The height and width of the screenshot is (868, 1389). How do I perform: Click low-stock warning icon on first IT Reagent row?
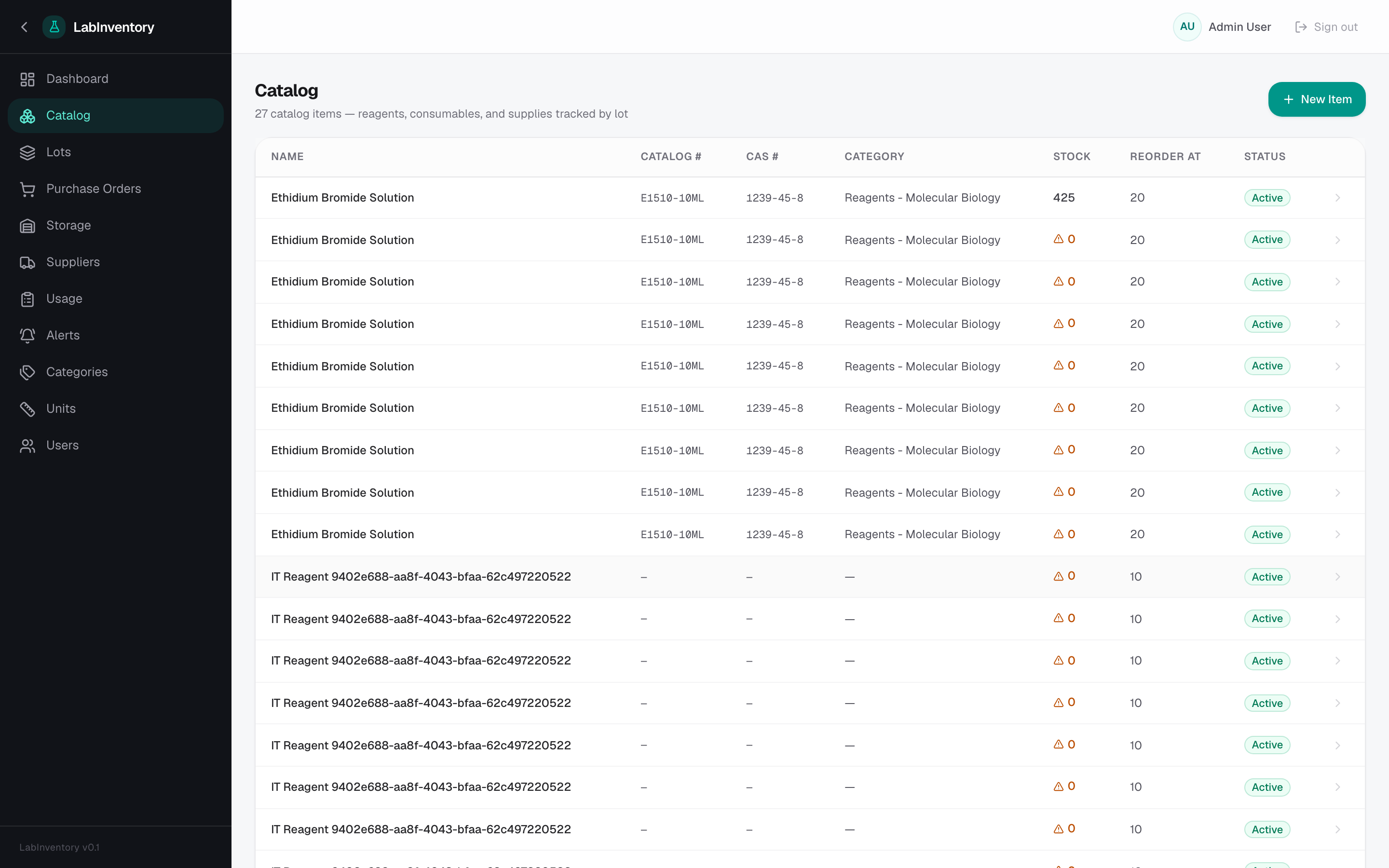[1059, 576]
